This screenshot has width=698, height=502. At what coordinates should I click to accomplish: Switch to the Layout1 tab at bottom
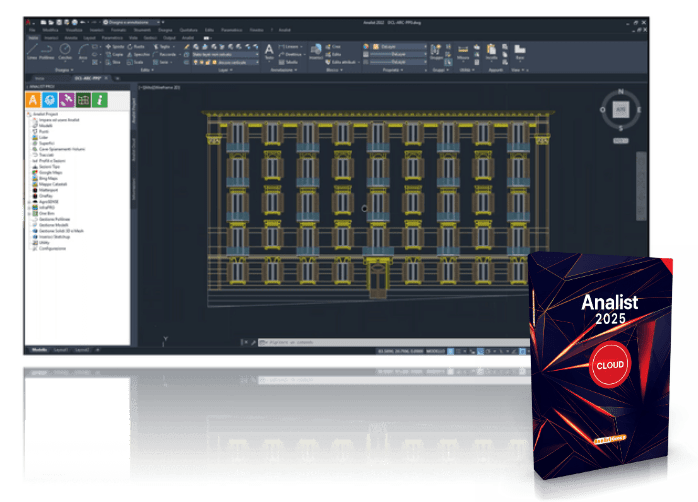click(62, 351)
